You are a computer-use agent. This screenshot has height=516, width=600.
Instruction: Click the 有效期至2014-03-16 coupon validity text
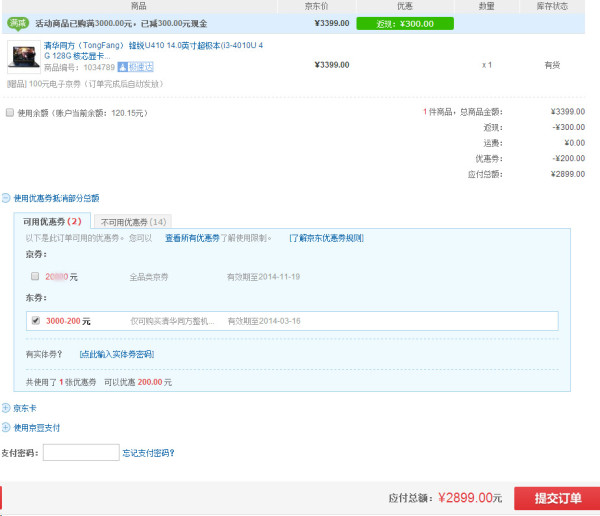[x=264, y=321]
